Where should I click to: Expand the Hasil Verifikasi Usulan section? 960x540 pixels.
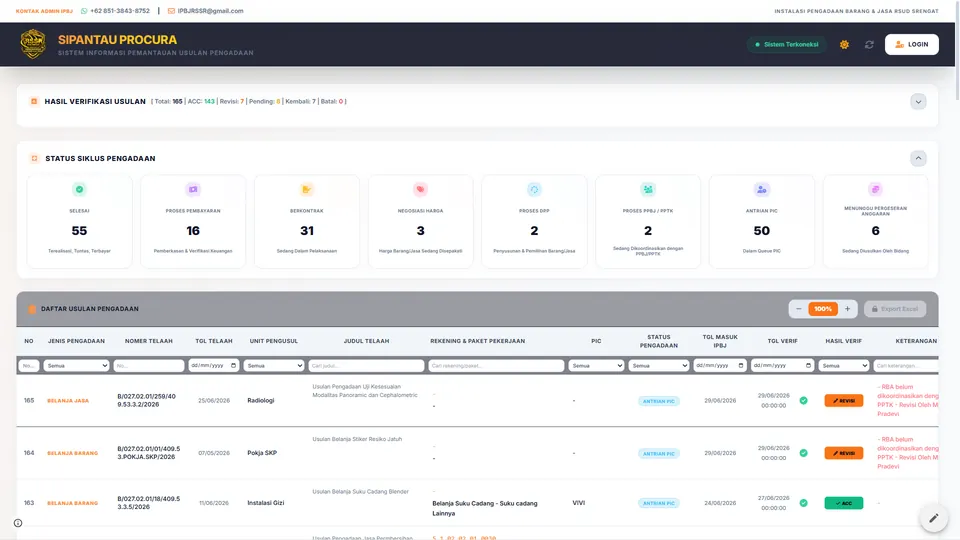(x=918, y=102)
